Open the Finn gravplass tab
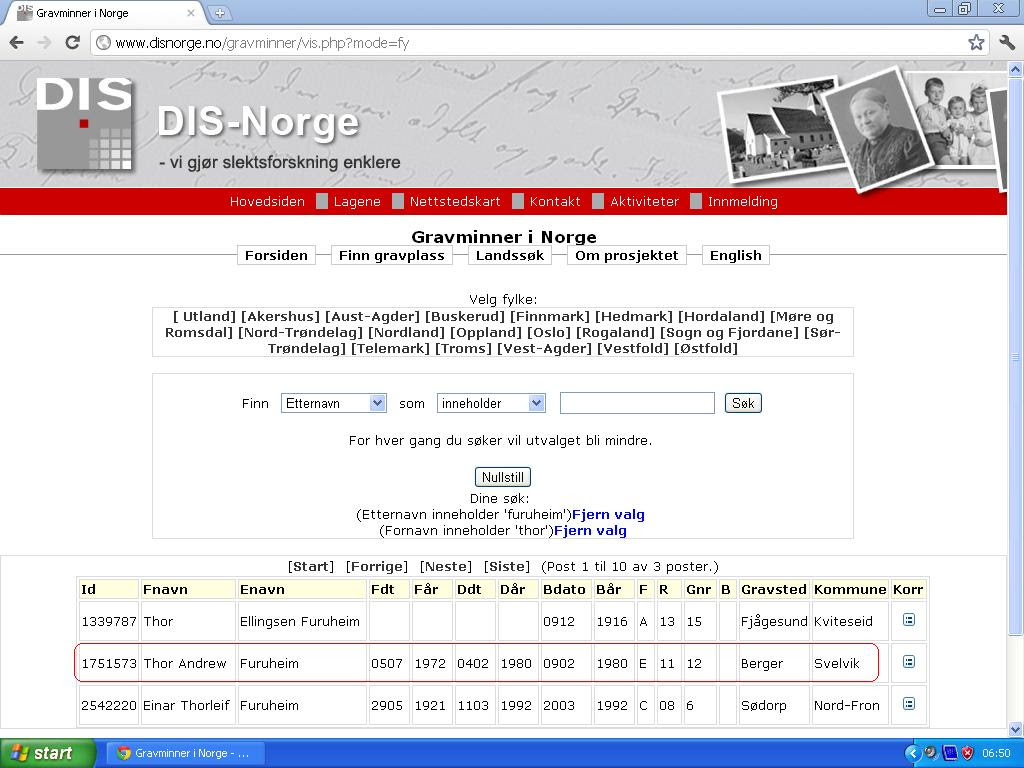Viewport: 1024px width, 768px height. [x=392, y=255]
